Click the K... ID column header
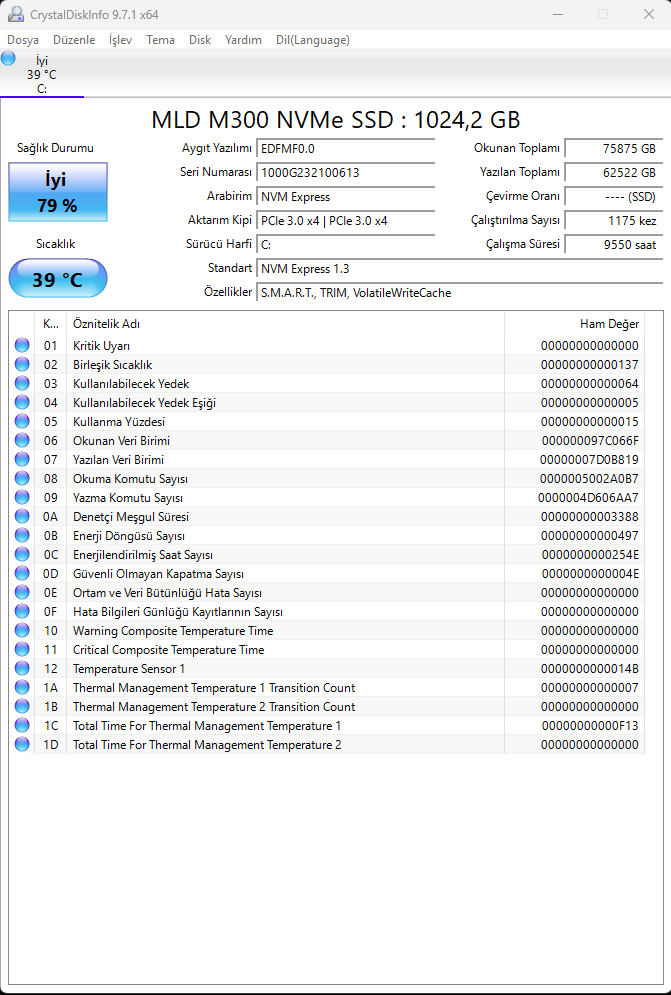The height and width of the screenshot is (995, 671). pyautogui.click(x=51, y=324)
